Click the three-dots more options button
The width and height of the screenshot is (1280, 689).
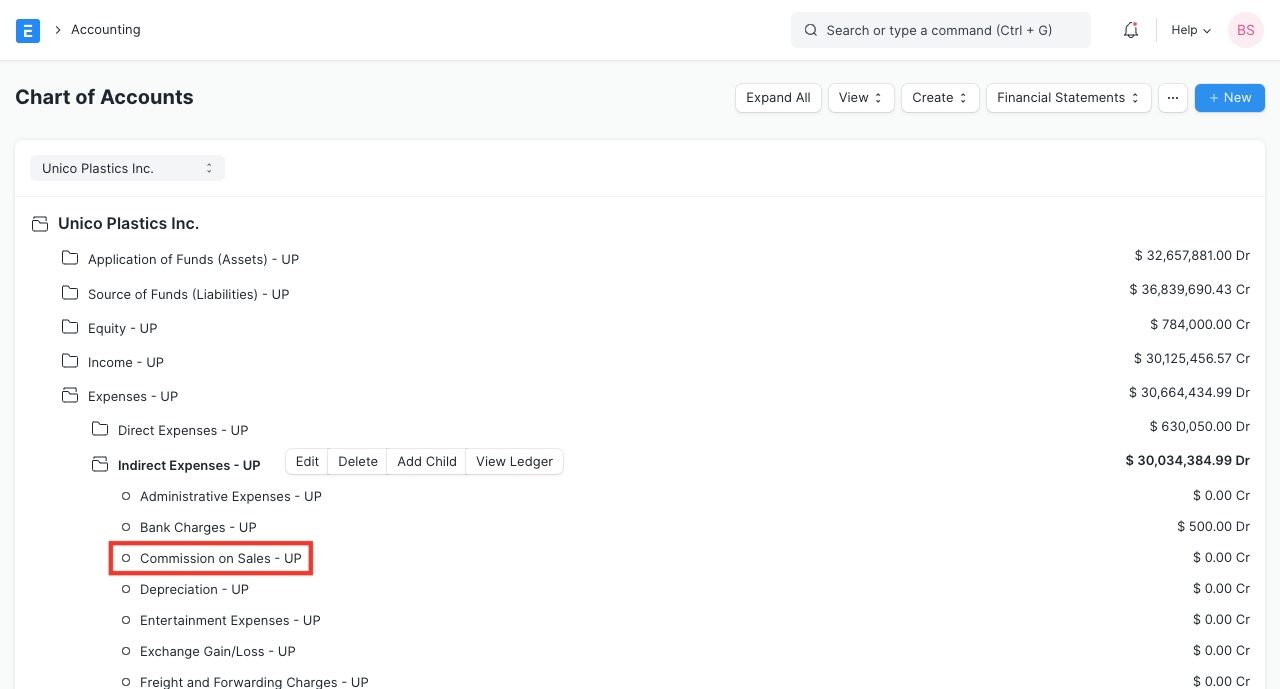tap(1172, 98)
